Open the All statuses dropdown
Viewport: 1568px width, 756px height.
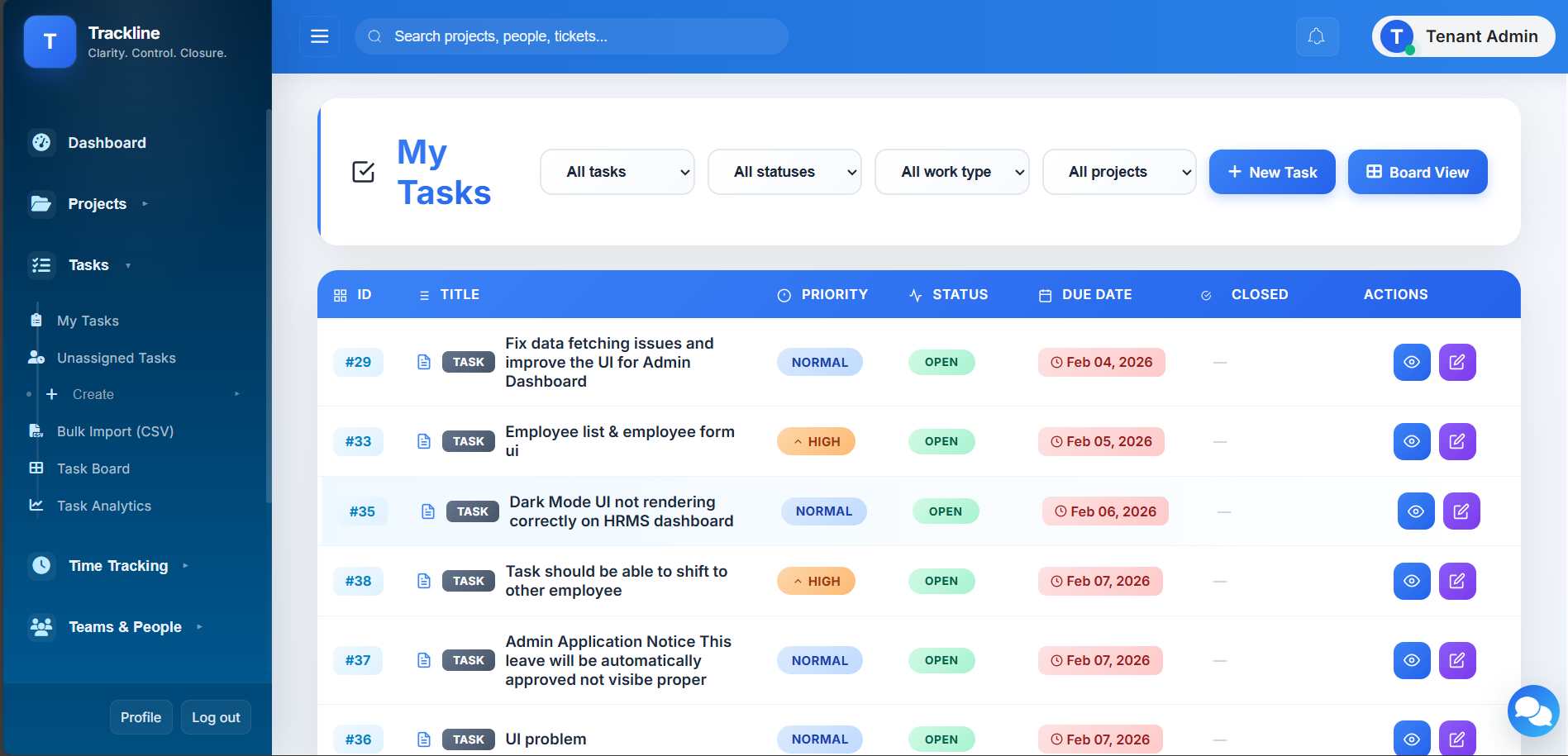pos(784,172)
